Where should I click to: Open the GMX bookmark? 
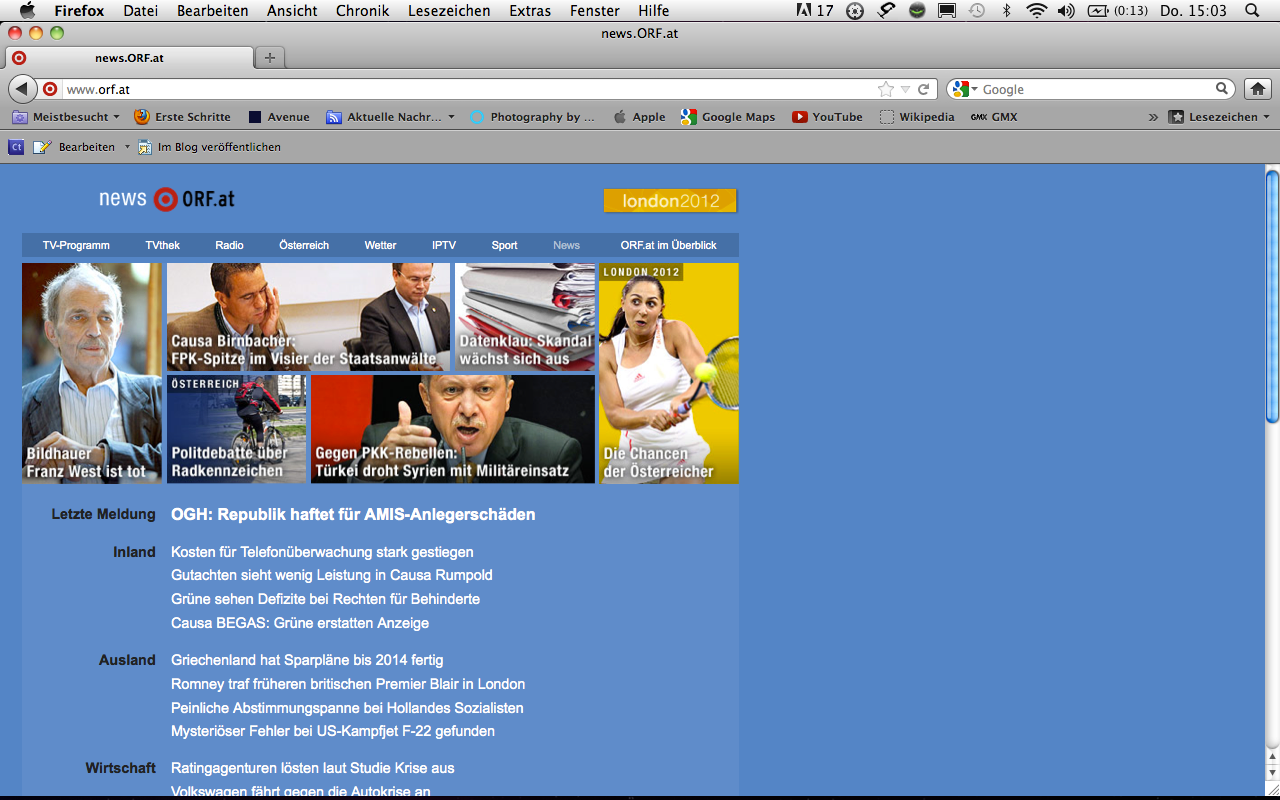[x=994, y=117]
